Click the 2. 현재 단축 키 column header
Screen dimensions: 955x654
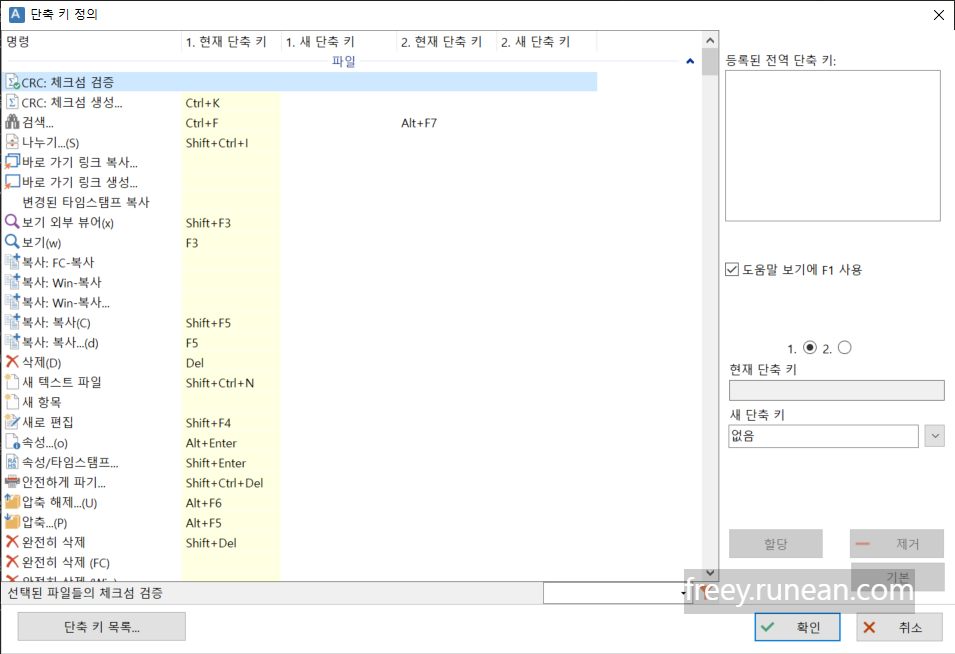click(446, 41)
